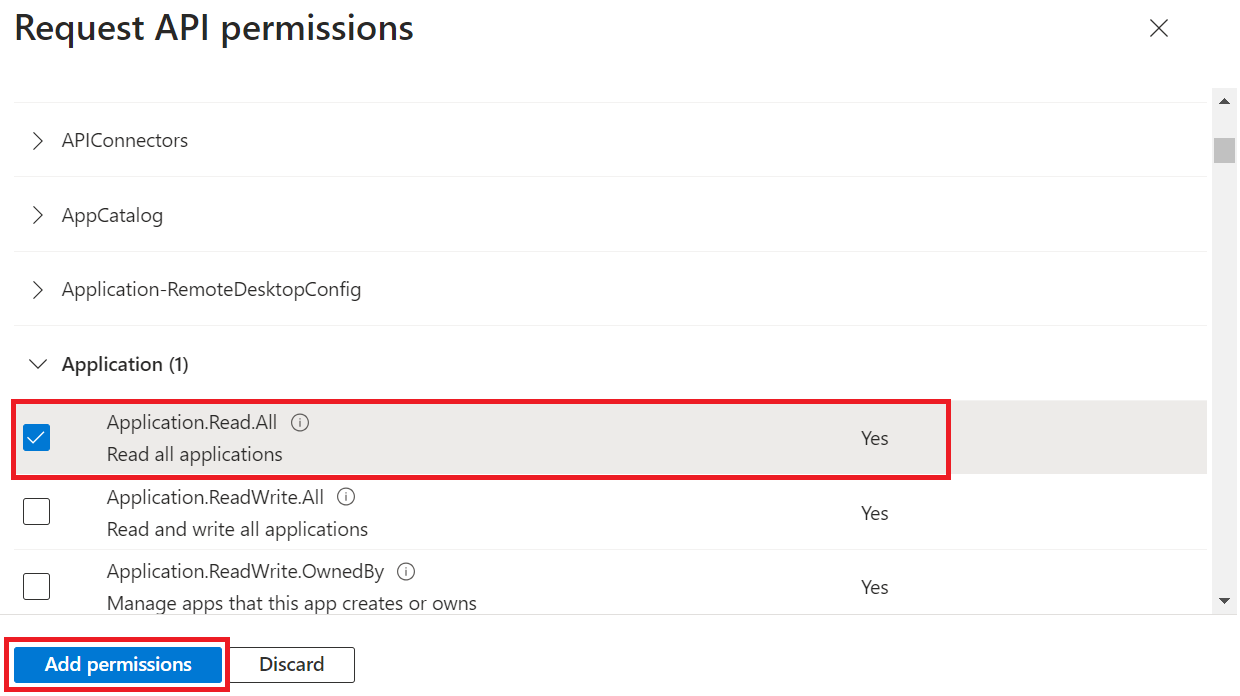The height and width of the screenshot is (696, 1240).
Task: Click info icon beside Application.Read.All
Action: [x=300, y=422]
